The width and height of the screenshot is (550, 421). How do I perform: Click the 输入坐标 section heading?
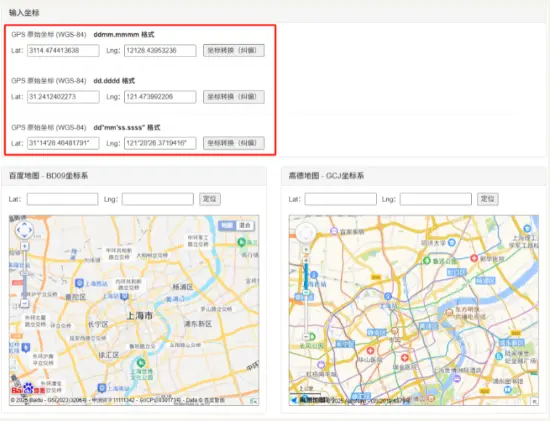[24, 13]
